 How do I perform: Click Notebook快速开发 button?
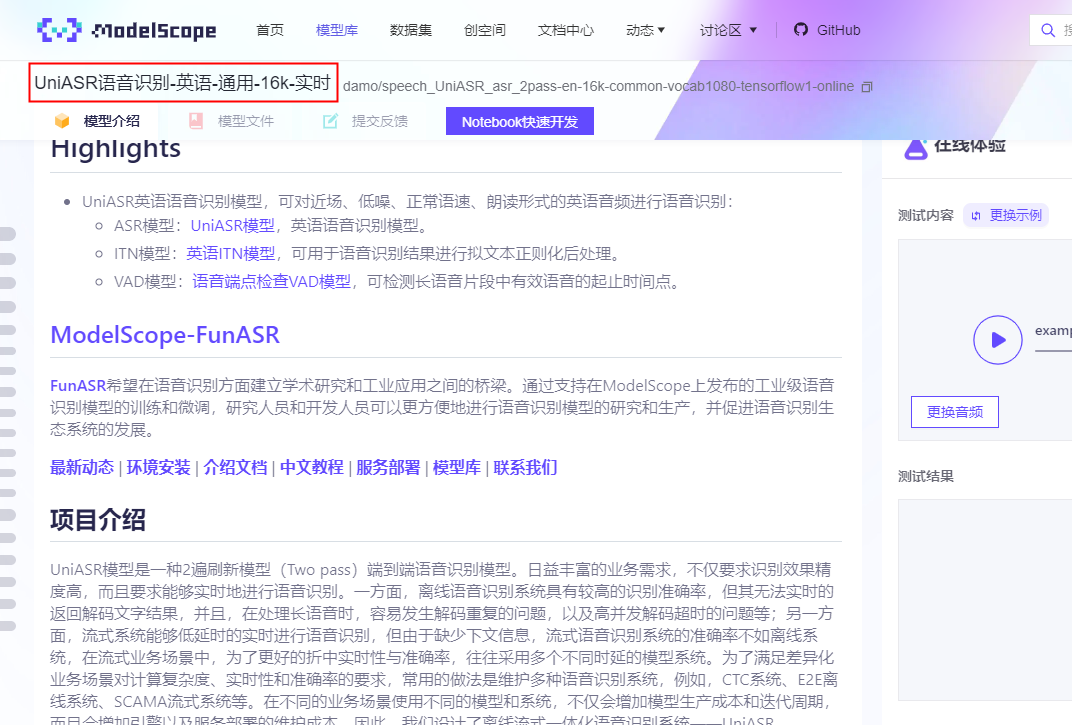(x=520, y=122)
